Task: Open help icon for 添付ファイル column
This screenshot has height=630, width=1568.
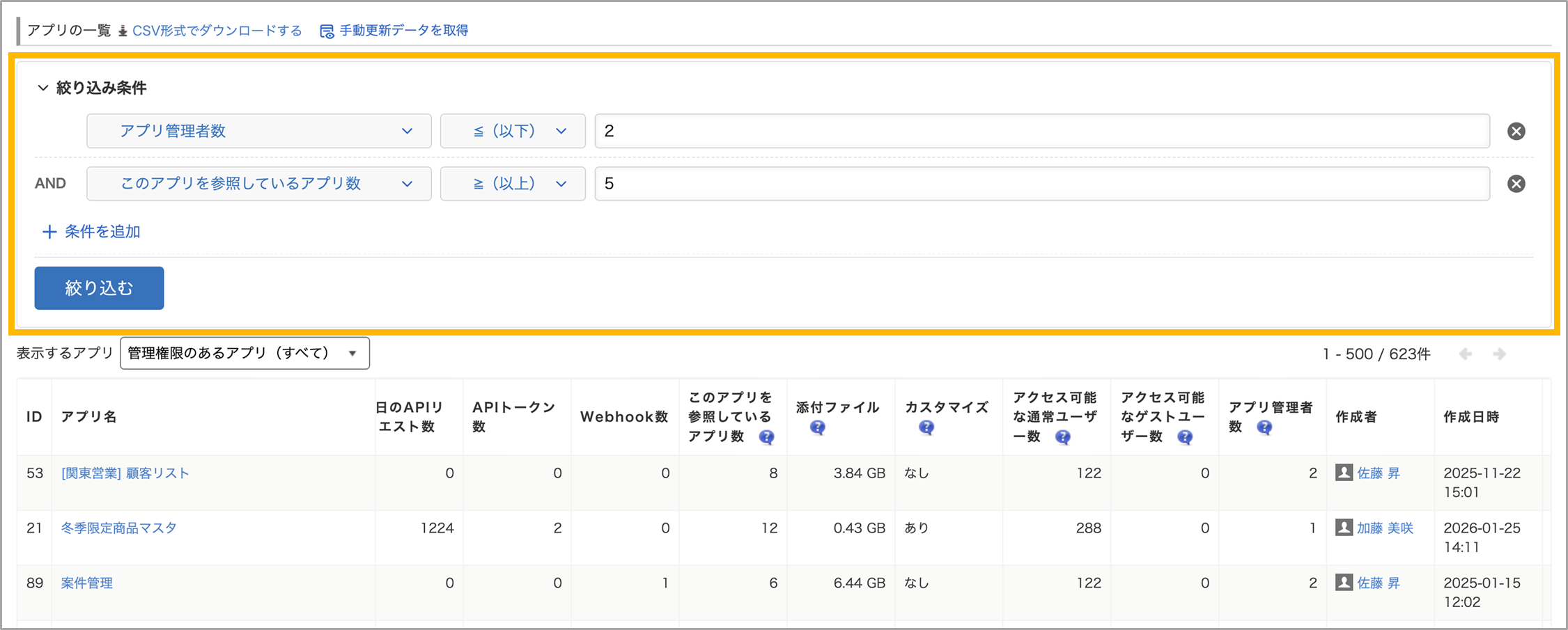Action: point(818,427)
